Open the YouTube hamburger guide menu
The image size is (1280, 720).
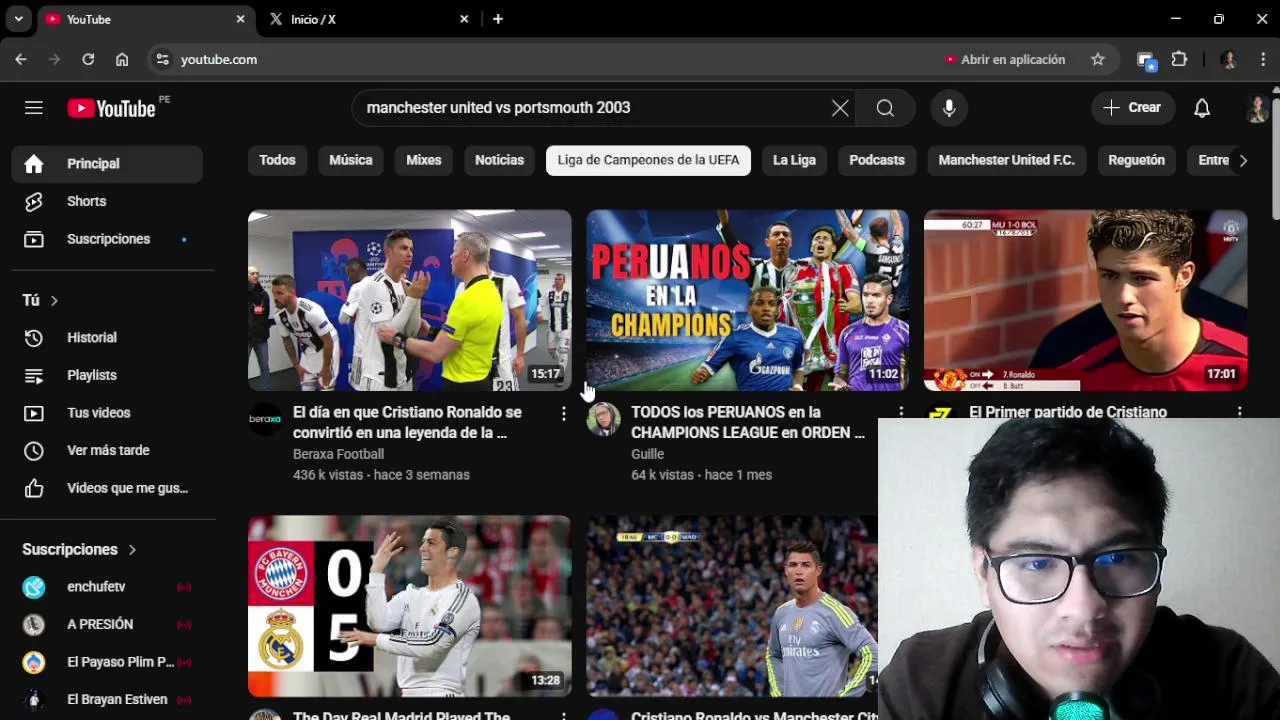coord(34,108)
